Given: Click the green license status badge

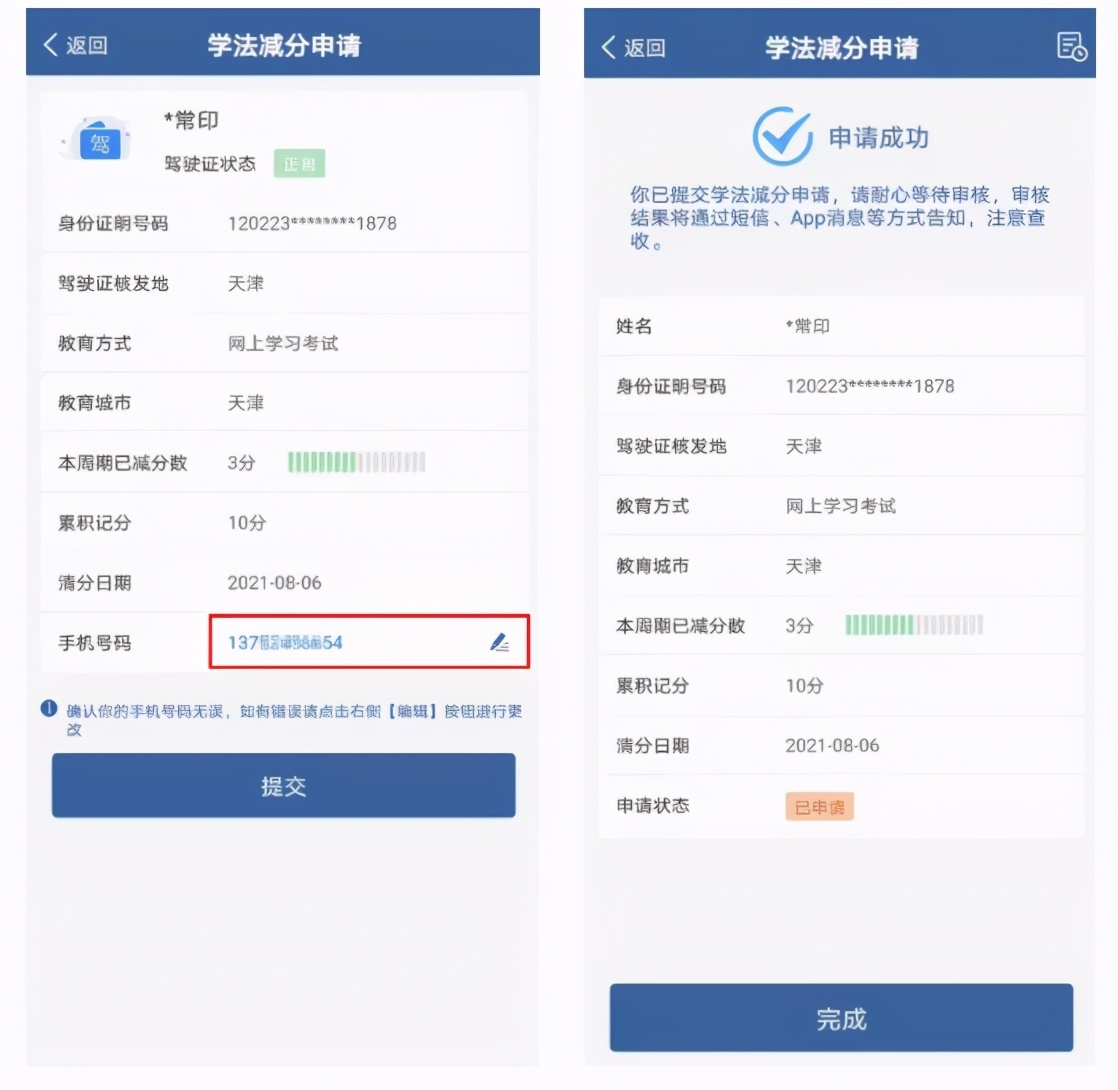Looking at the screenshot, I should point(299,164).
